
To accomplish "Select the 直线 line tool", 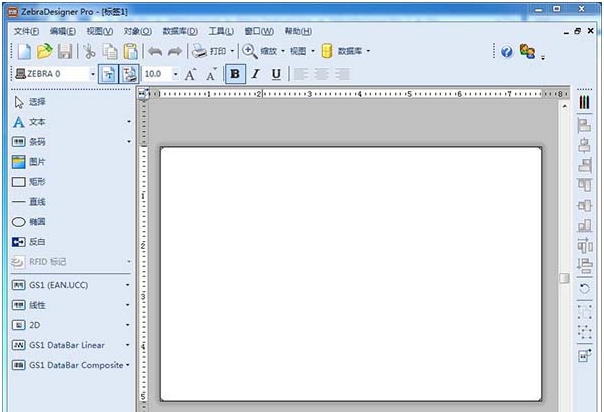I will [x=29, y=202].
